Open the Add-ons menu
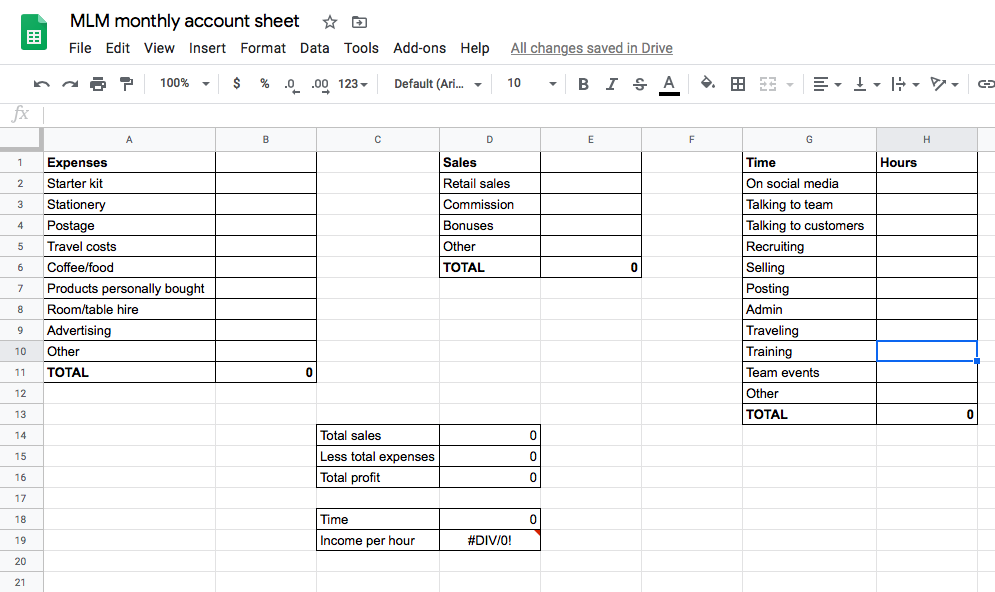Viewport: 995px width, 592px height. 420,48
